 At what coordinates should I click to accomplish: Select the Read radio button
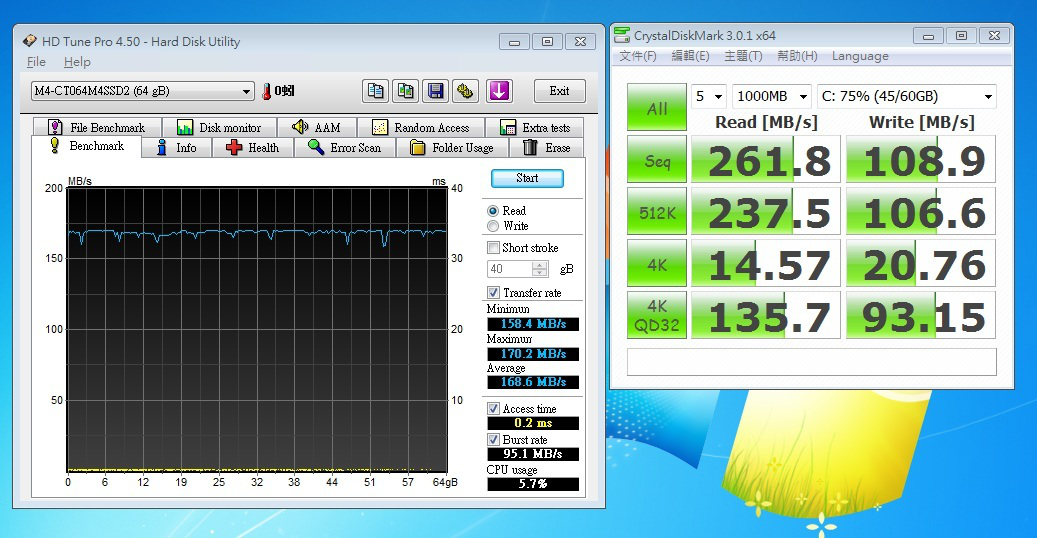[x=493, y=211]
